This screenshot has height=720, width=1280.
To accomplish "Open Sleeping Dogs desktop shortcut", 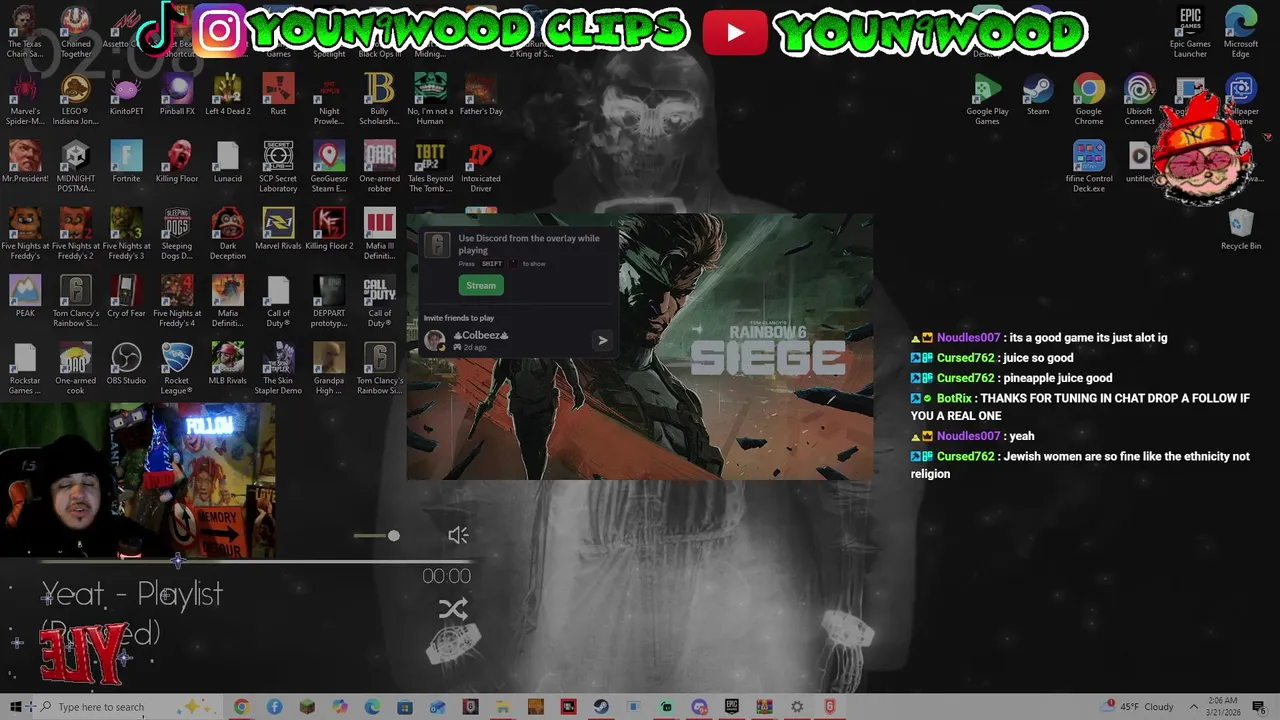I will tap(177, 234).
